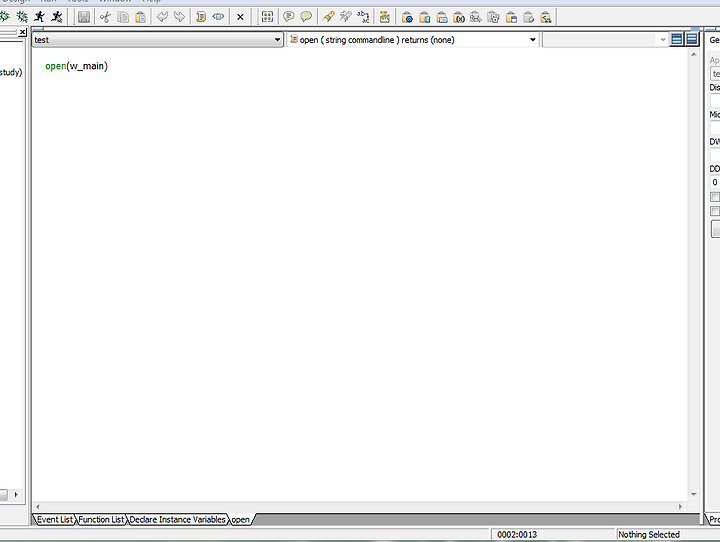Click the editor's horizontal scroll-right arrow
Viewport: 720px width, 542px height.
coord(681,507)
